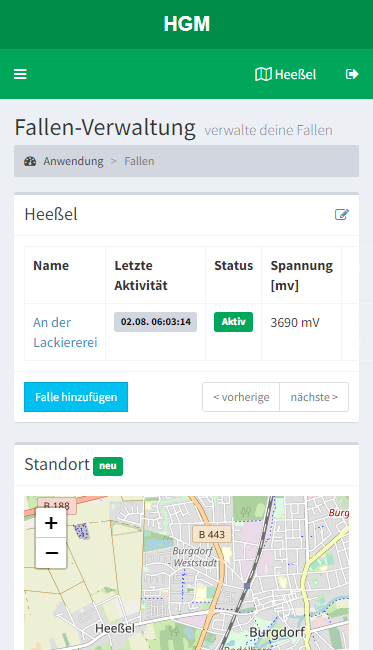Image resolution: width=373 pixels, height=650 pixels.
Task: Click the Spannung [mv] column header
Action: pos(302,275)
